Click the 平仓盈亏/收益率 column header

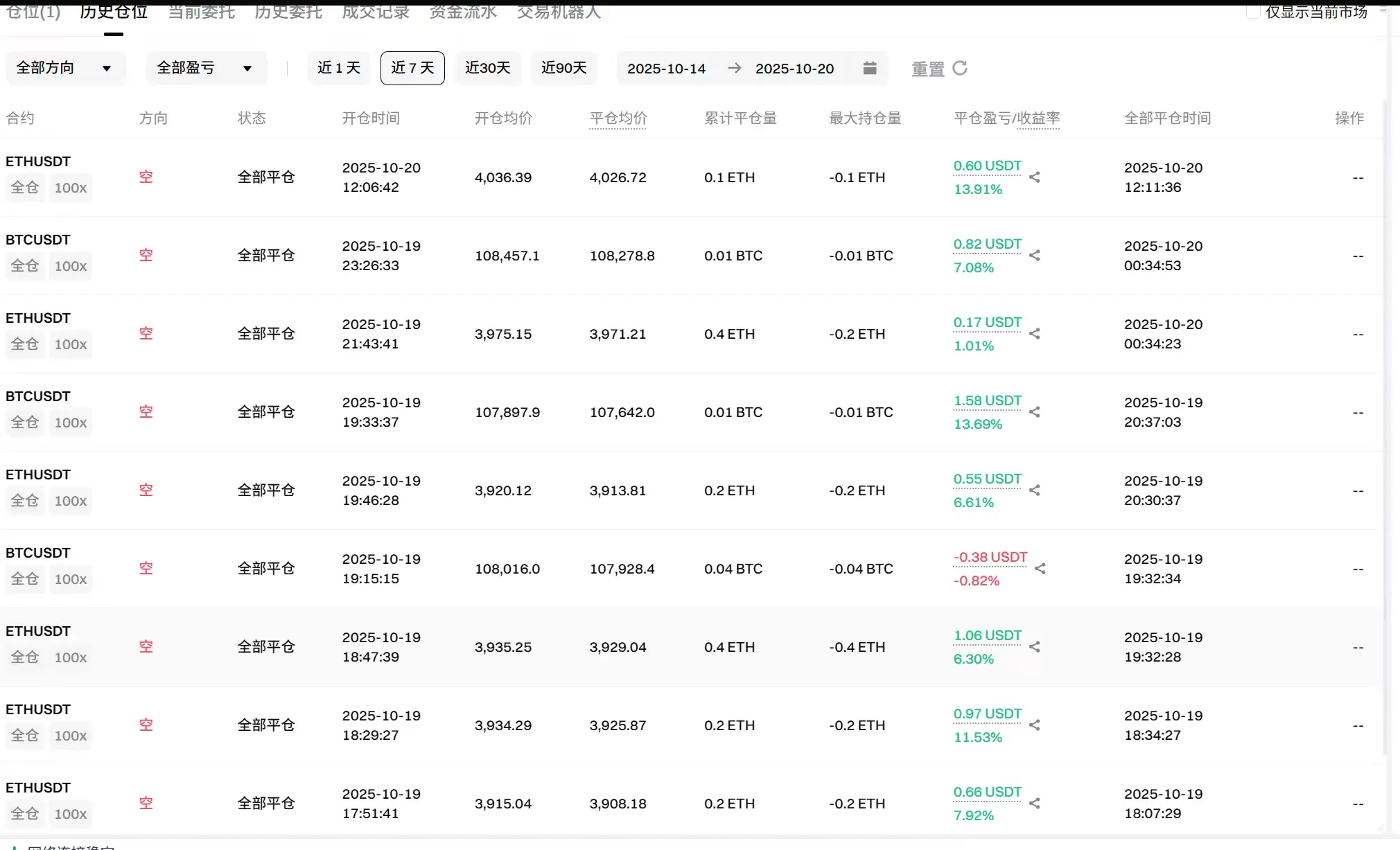point(1006,118)
